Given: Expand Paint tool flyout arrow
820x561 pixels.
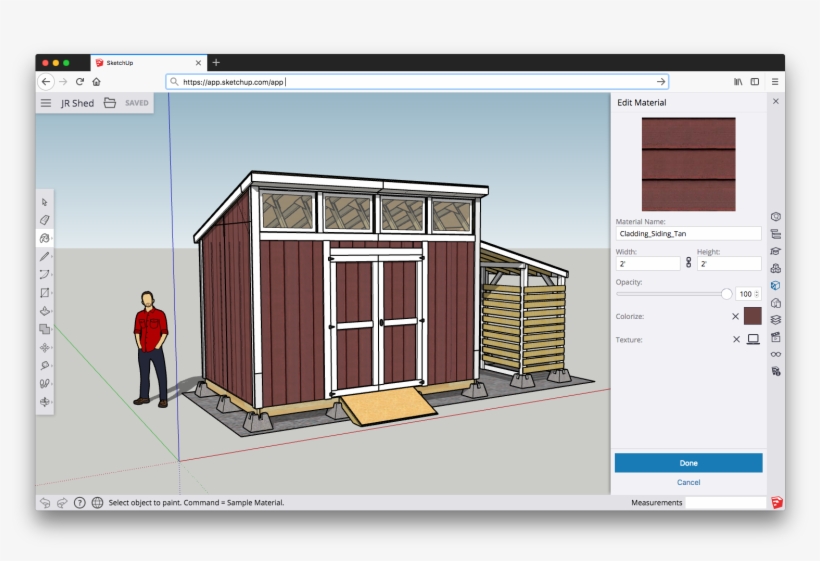Looking at the screenshot, I should coord(51,238).
